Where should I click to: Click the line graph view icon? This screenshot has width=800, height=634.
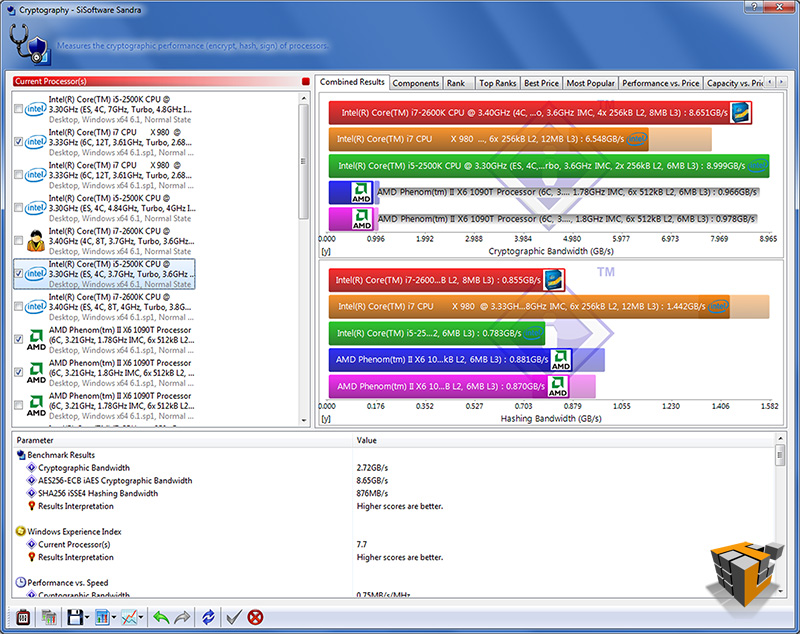pyautogui.click(x=129, y=618)
